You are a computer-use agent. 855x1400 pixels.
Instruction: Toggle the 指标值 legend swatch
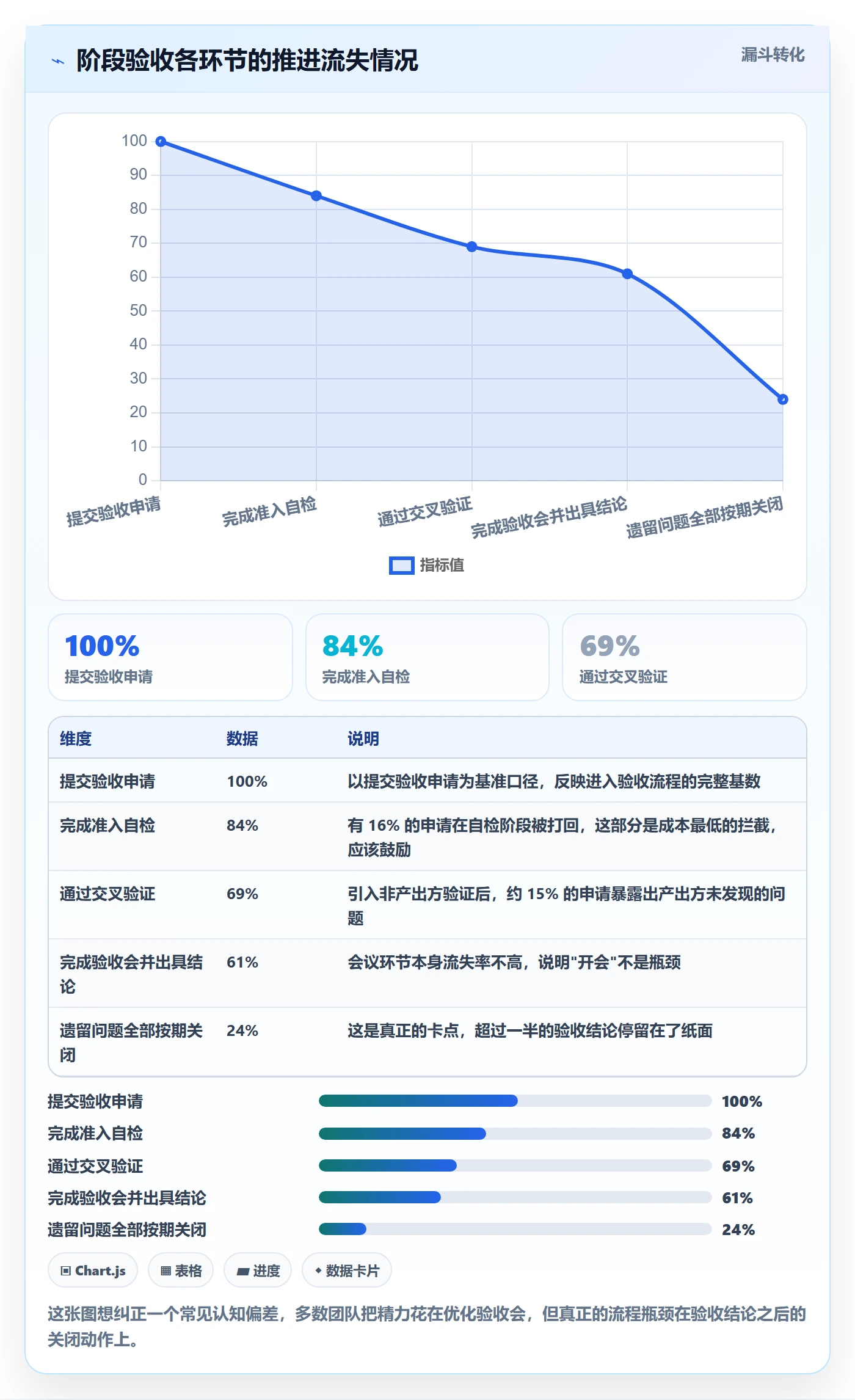401,566
